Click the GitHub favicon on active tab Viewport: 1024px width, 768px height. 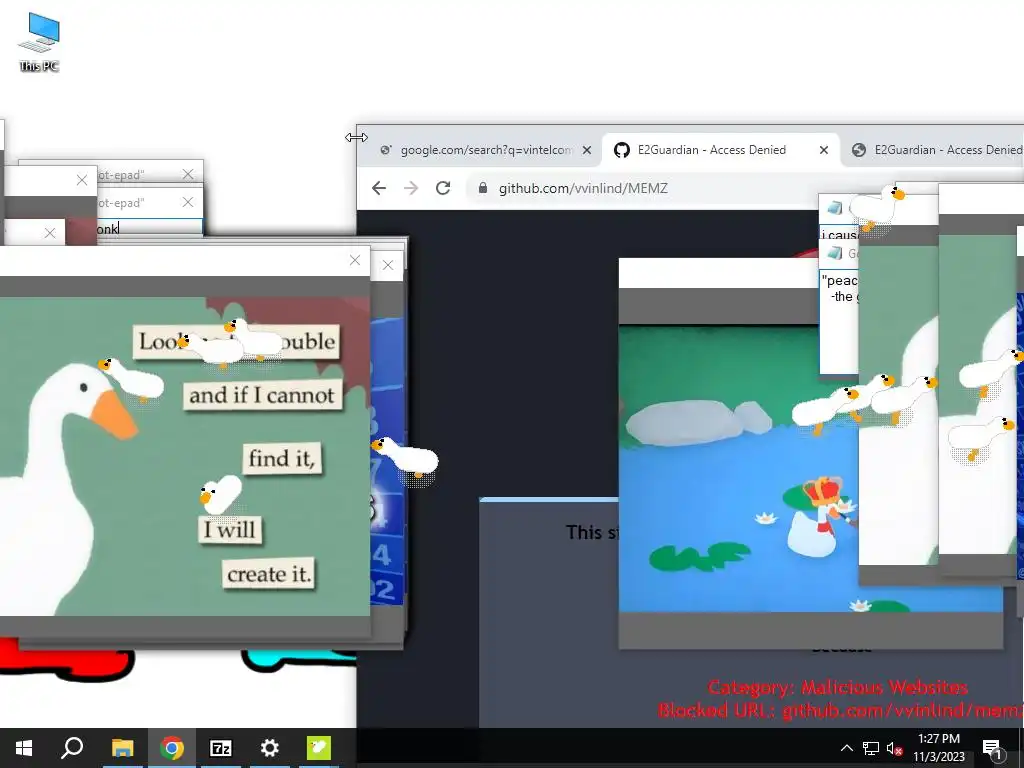point(622,150)
